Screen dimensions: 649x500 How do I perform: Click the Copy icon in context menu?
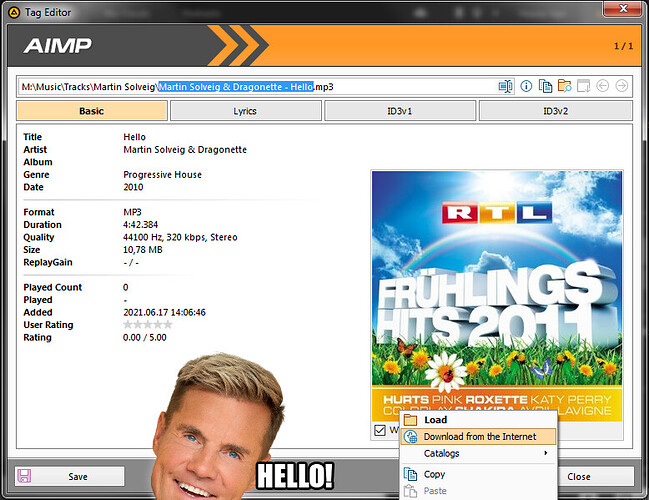[410, 474]
